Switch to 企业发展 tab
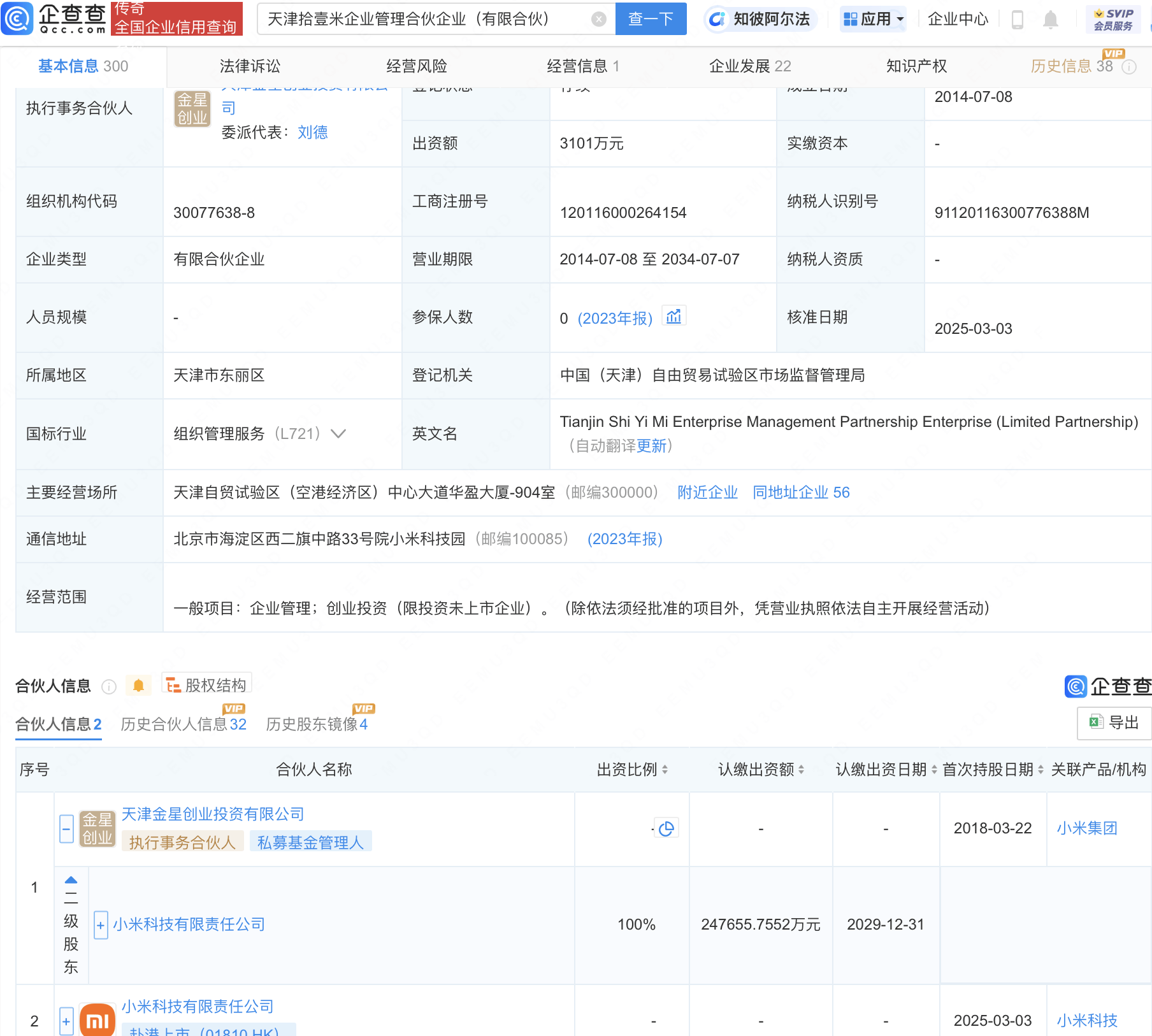 click(x=750, y=66)
